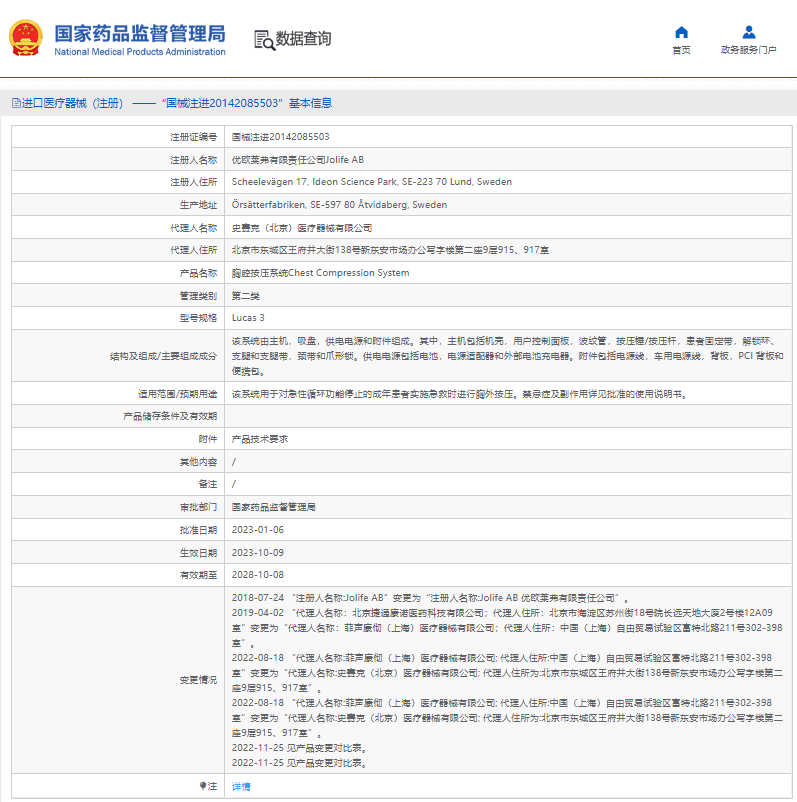The height and width of the screenshot is (802, 797).
Task: Click 备注 row label
Action: click(208, 484)
